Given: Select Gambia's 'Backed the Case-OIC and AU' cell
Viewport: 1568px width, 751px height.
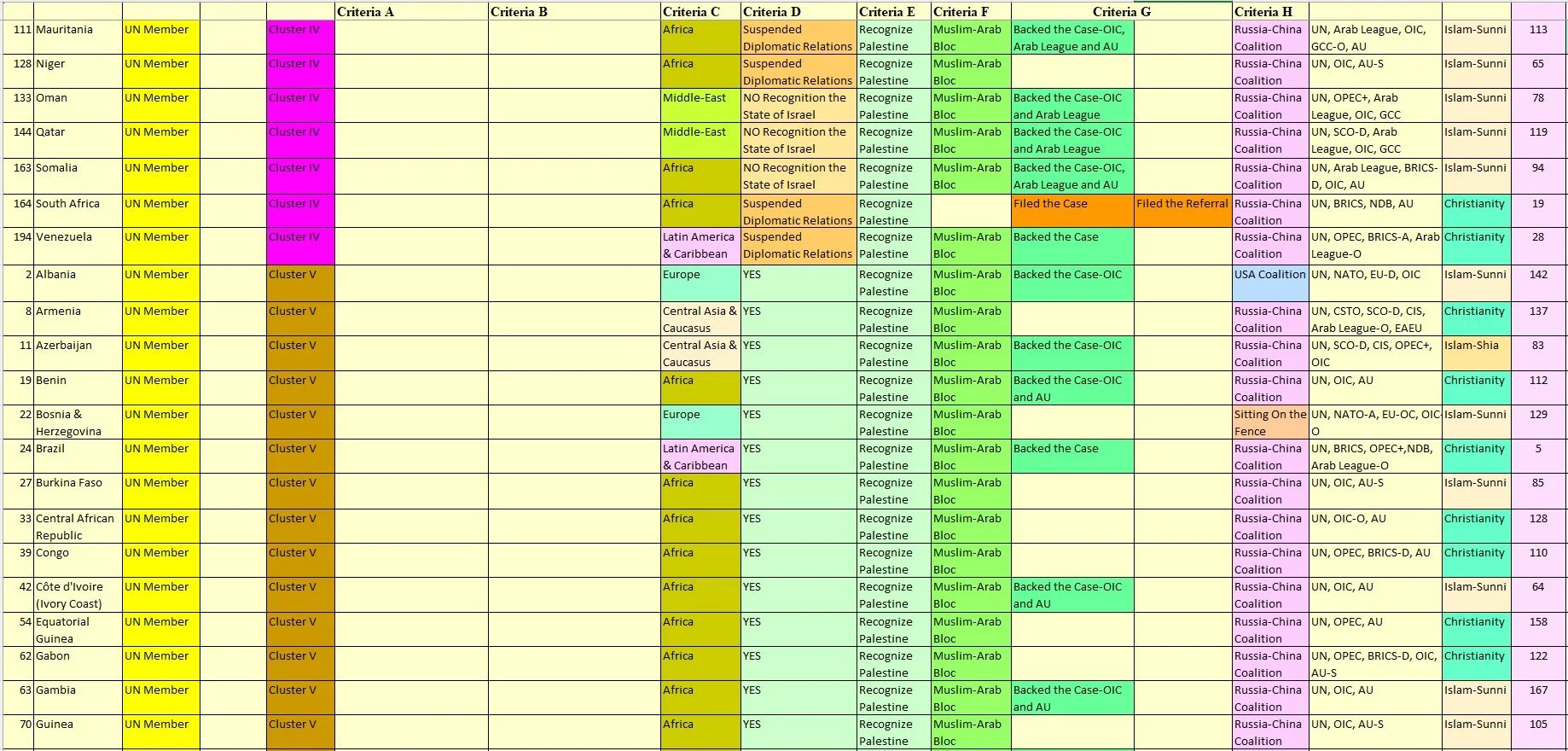Looking at the screenshot, I should (1072, 698).
